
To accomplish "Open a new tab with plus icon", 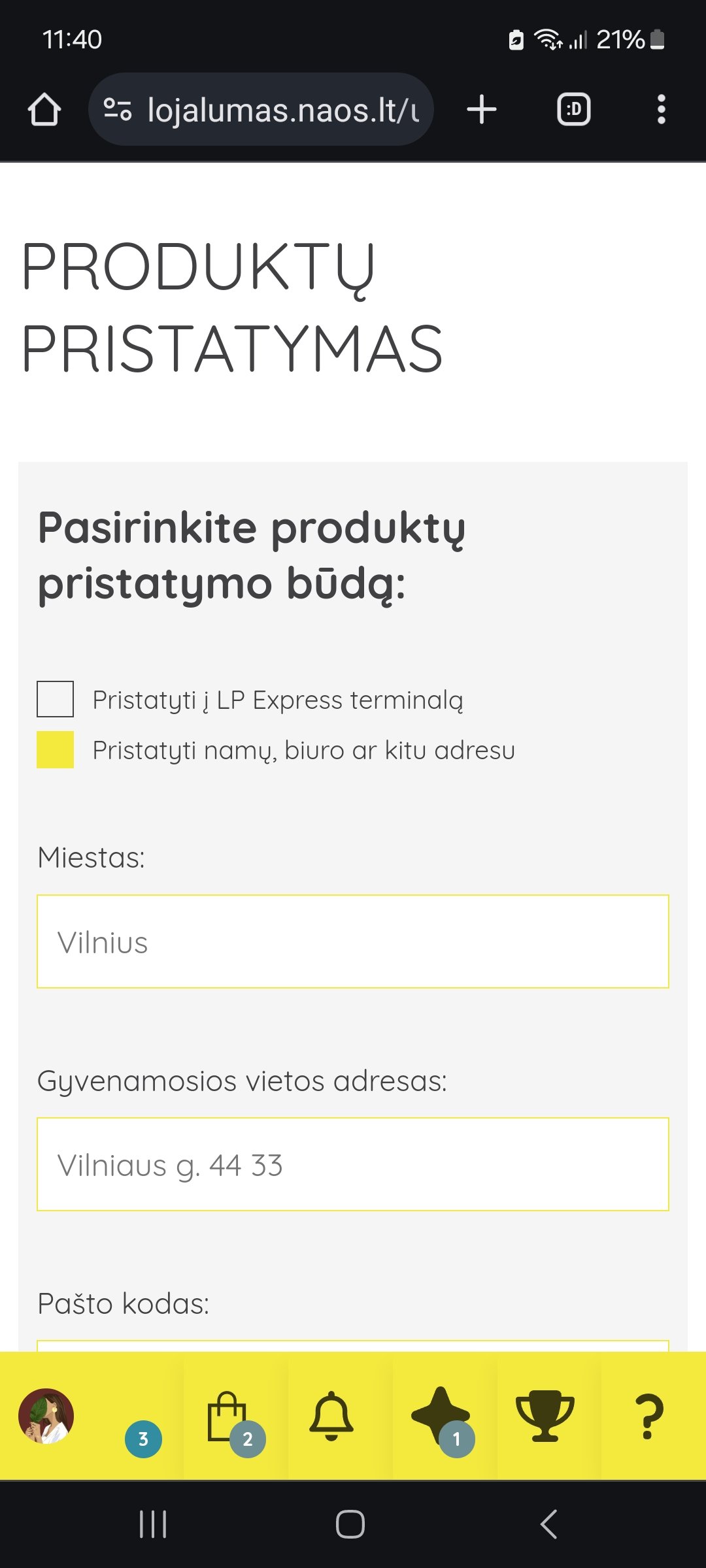I will point(482,109).
